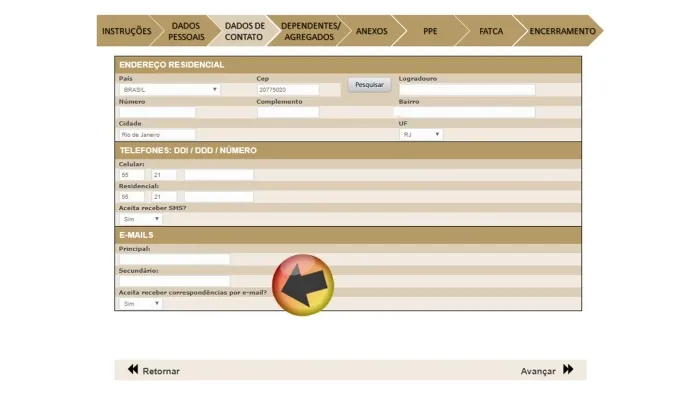Open the País dropdown showing BRASIL
The image size is (700, 394).
170,90
